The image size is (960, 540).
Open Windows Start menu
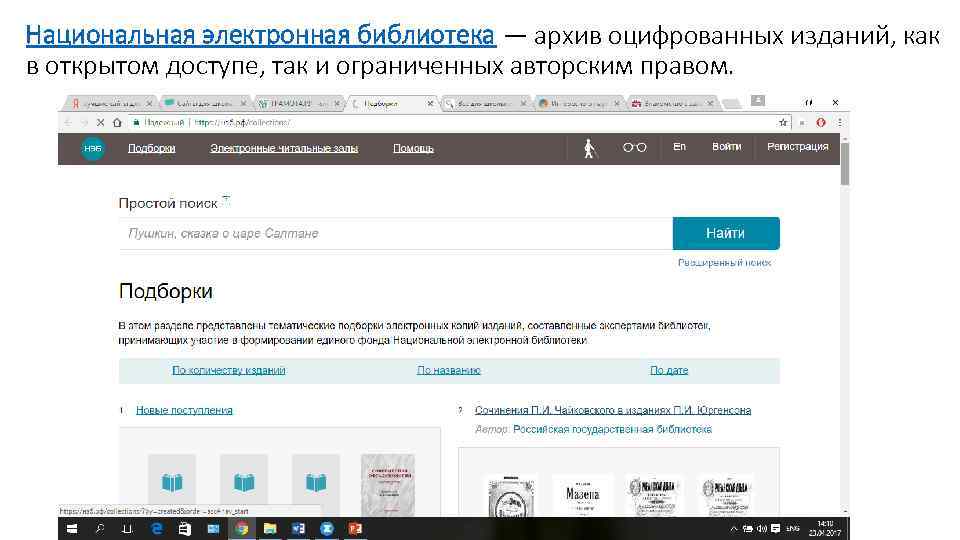pyautogui.click(x=72, y=529)
